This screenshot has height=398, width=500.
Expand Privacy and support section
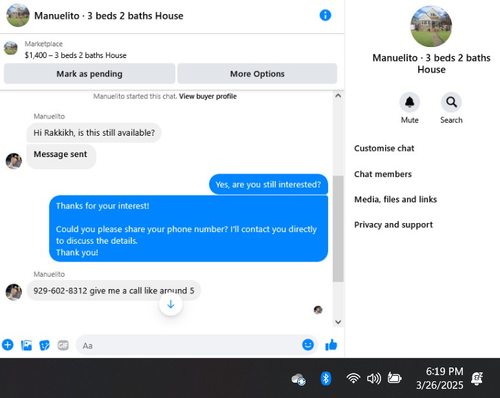[393, 225]
